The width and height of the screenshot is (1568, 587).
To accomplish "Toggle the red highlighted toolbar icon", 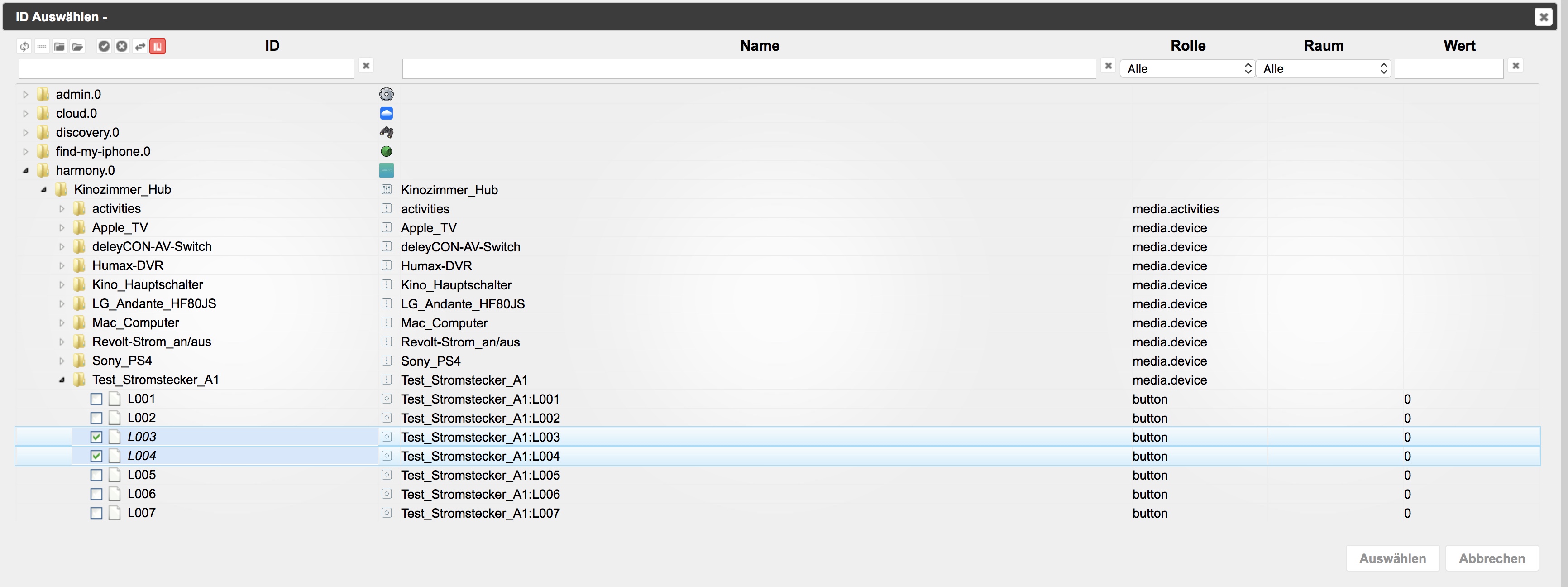I will pyautogui.click(x=158, y=46).
